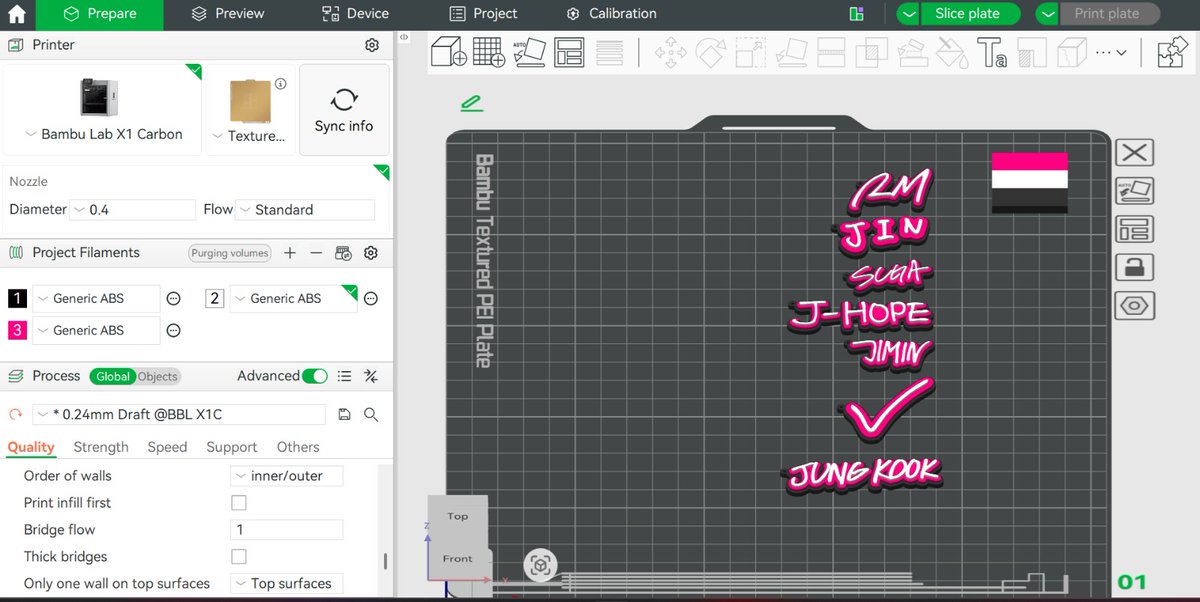The image size is (1200, 602).
Task: Open the Strength settings tab
Action: click(x=101, y=447)
